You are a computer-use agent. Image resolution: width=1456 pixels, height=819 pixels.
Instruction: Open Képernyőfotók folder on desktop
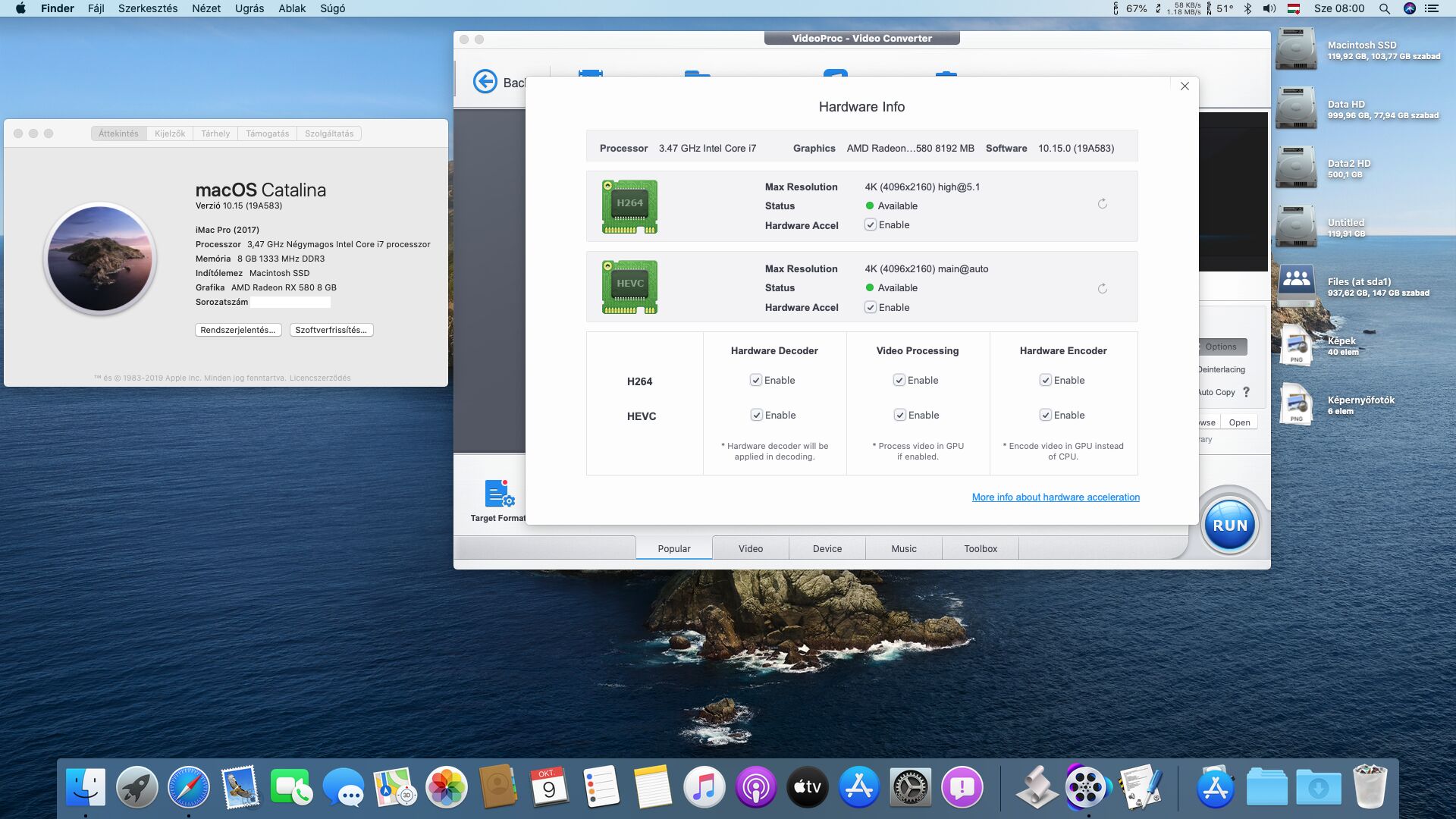point(1296,405)
